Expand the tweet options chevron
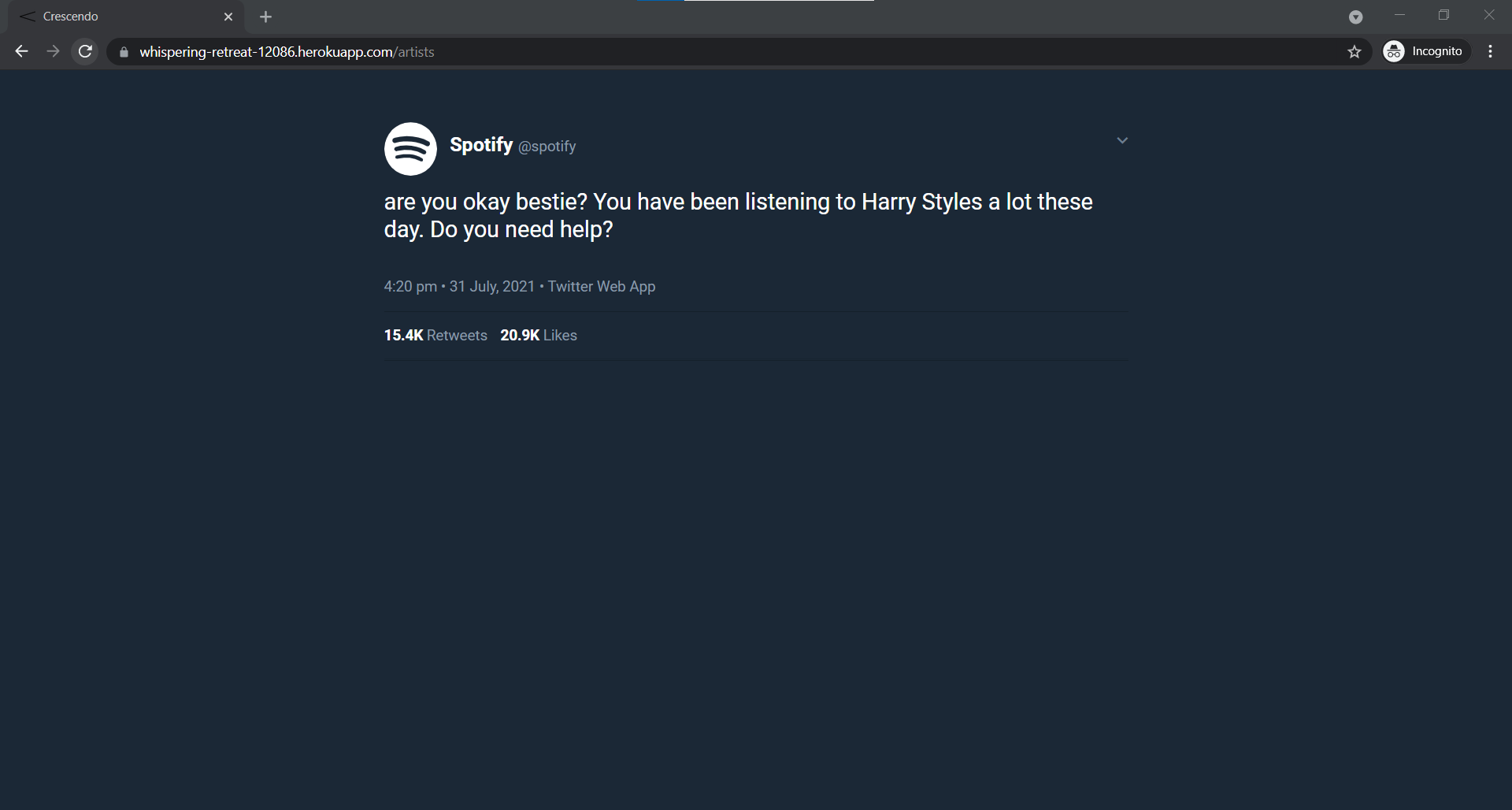This screenshot has width=1512, height=810. [x=1122, y=140]
